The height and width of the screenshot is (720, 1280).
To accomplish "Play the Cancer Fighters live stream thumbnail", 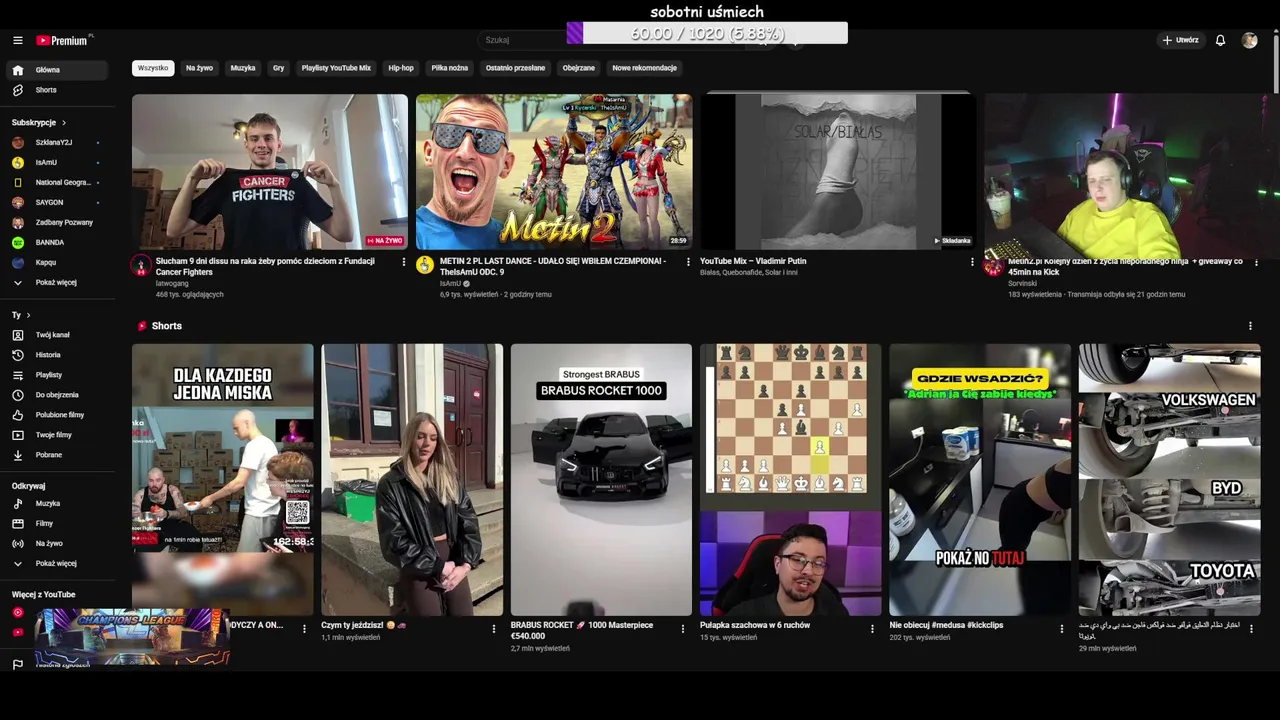I will point(270,172).
